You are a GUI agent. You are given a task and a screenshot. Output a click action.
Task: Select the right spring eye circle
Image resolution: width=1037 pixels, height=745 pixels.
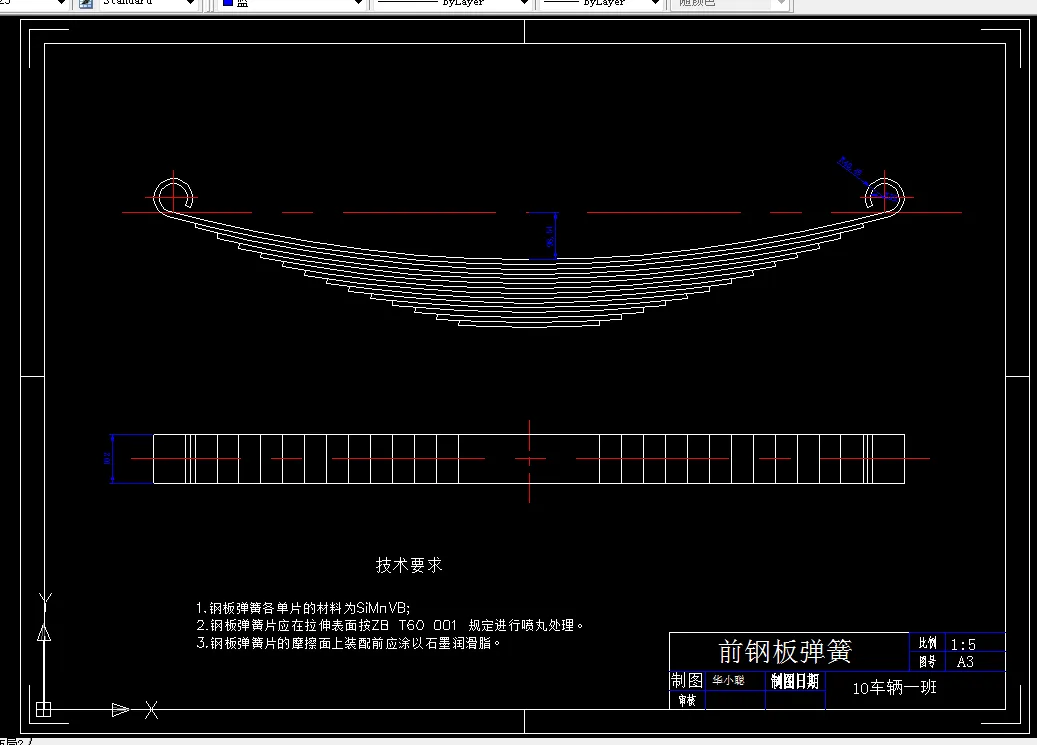pos(885,196)
